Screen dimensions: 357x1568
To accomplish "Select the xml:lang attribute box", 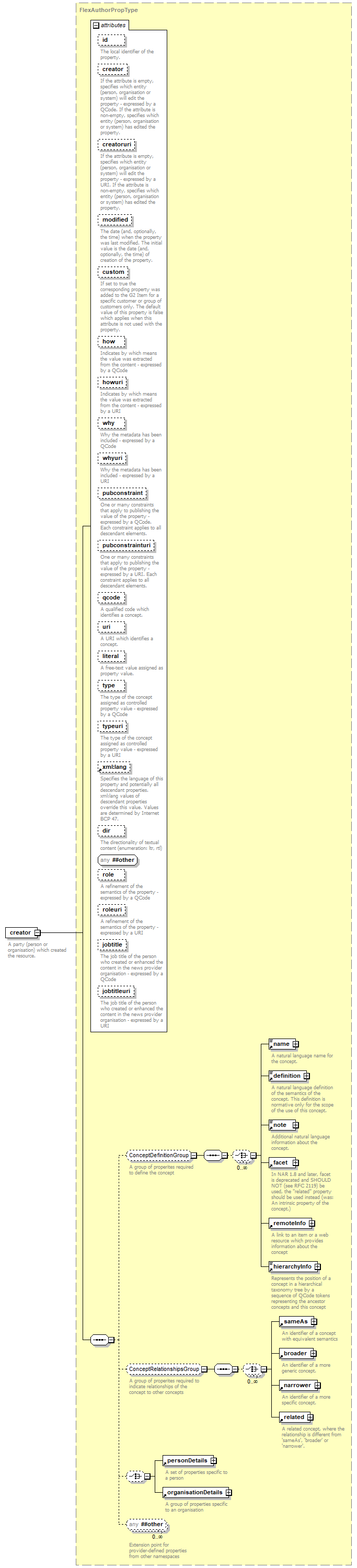I will (x=114, y=767).
